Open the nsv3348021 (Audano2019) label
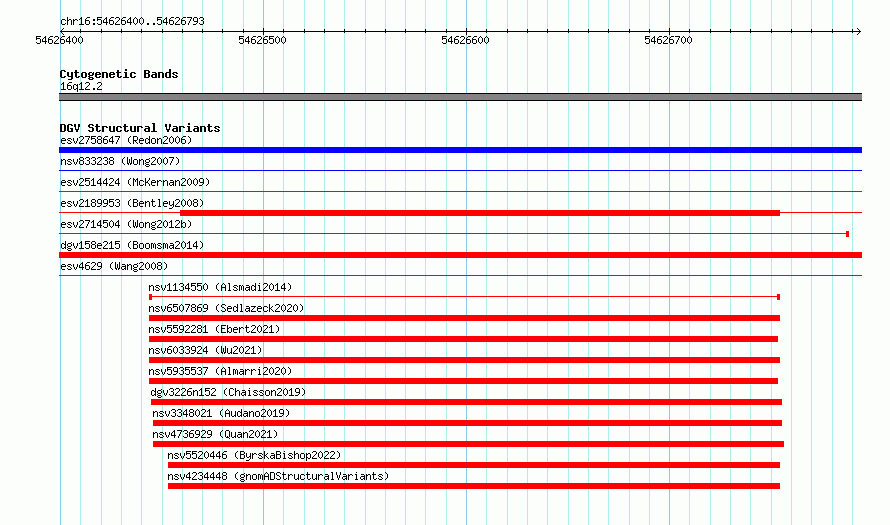 click(221, 413)
